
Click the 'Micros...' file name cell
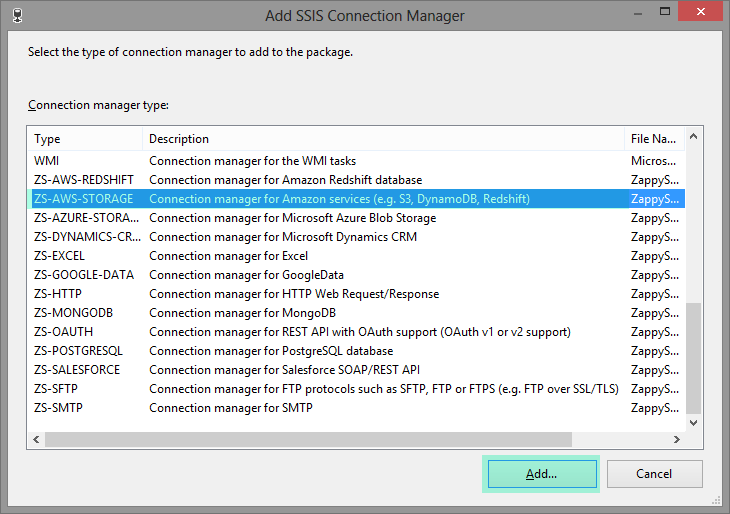pyautogui.click(x=654, y=161)
